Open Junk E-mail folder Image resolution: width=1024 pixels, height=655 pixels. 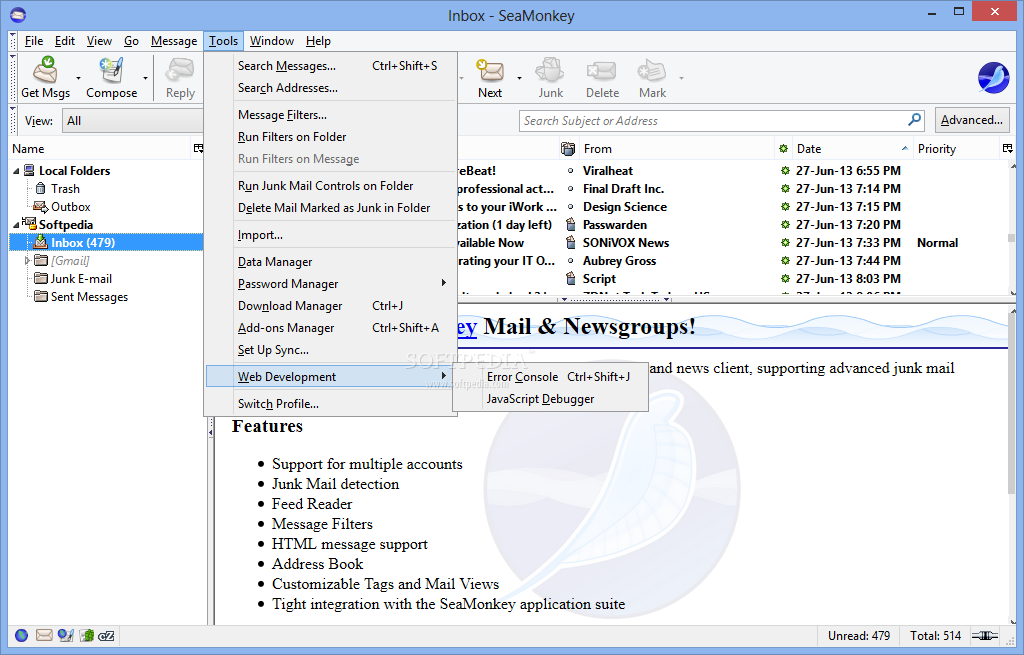81,279
